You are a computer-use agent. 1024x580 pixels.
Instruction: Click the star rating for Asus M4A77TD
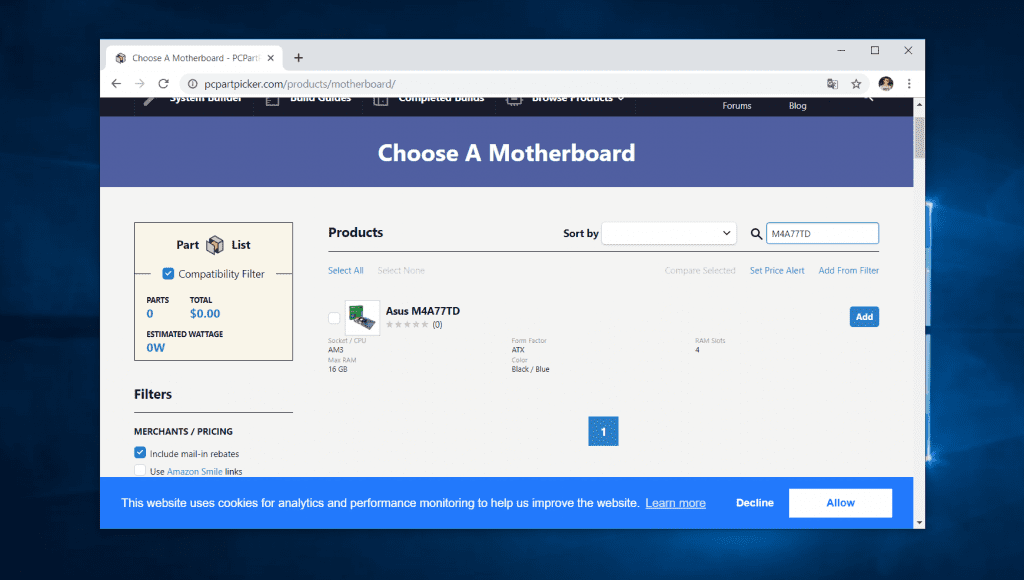407,325
